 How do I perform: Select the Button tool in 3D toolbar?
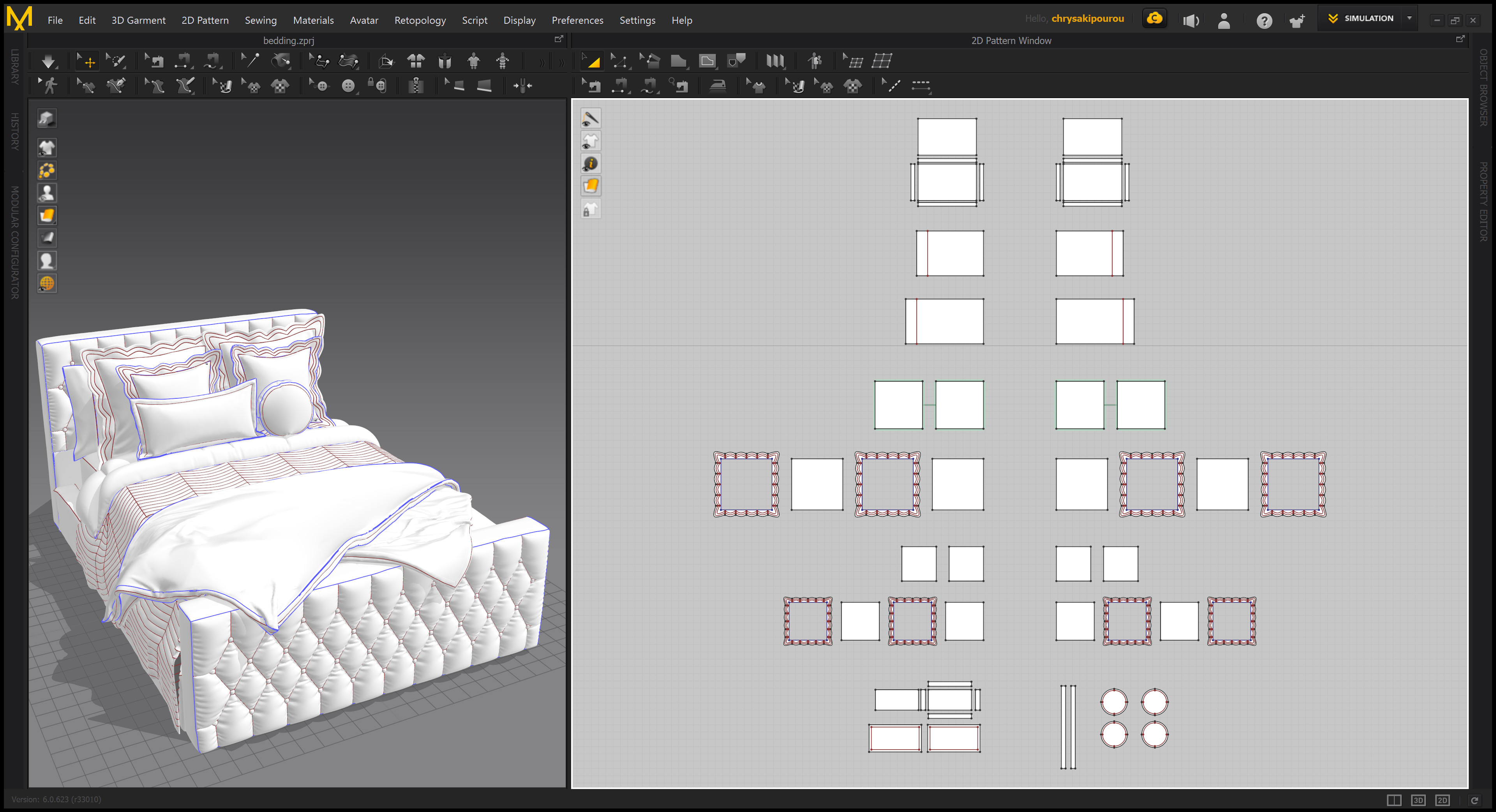tap(348, 85)
